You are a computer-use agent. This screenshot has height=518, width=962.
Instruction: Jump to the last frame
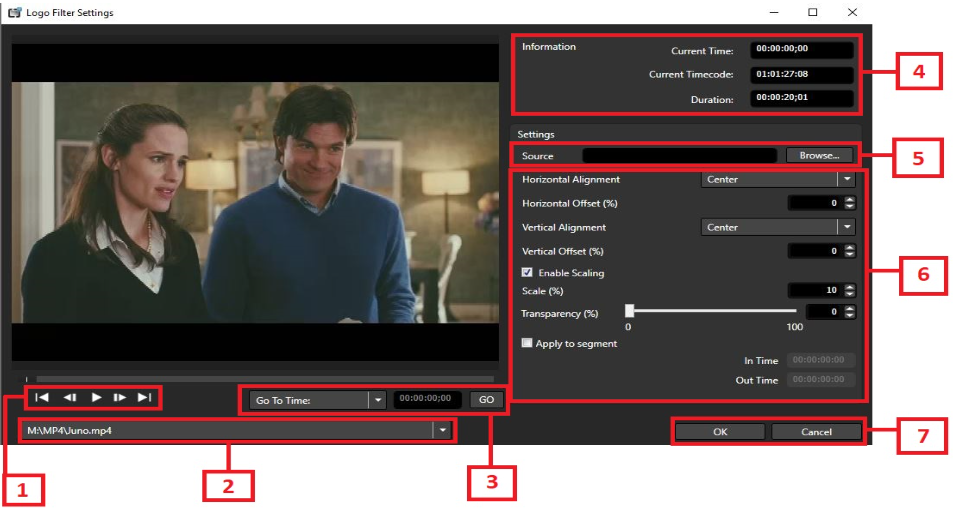[145, 398]
